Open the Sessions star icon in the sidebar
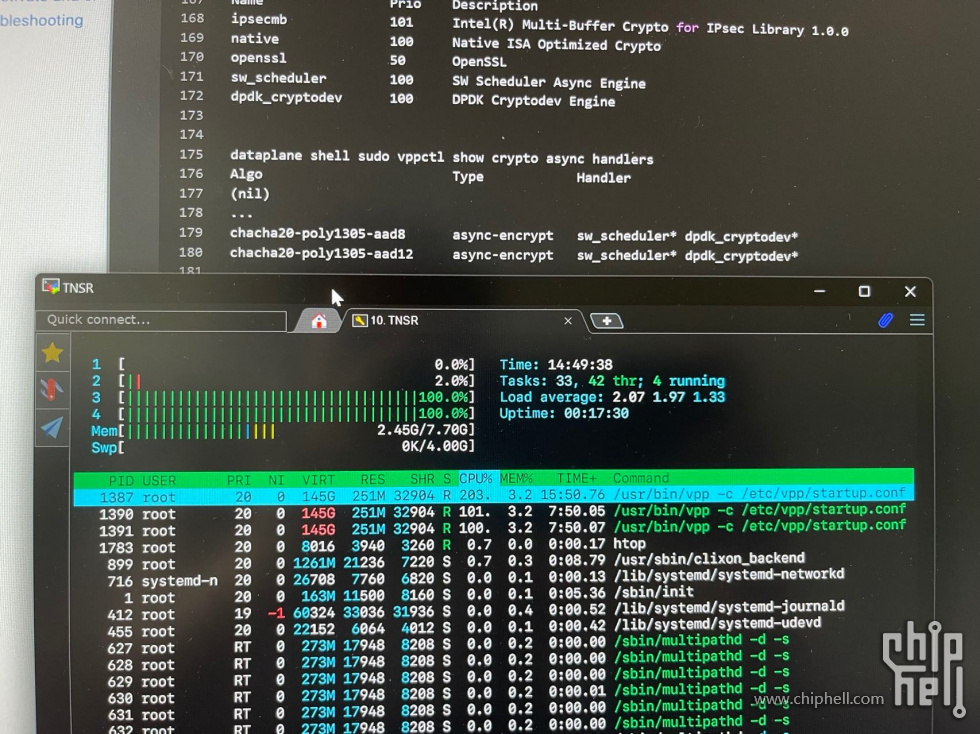 tap(52, 353)
